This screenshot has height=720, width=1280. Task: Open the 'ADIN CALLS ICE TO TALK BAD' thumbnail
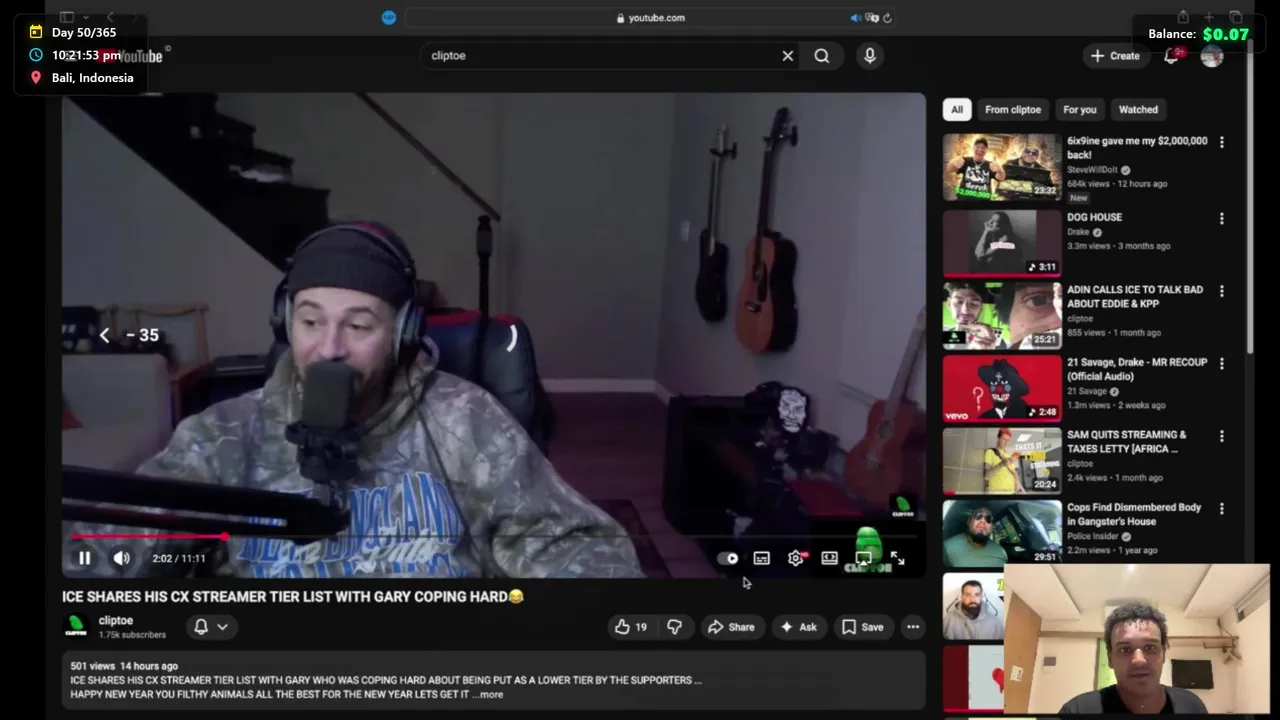(x=1002, y=315)
